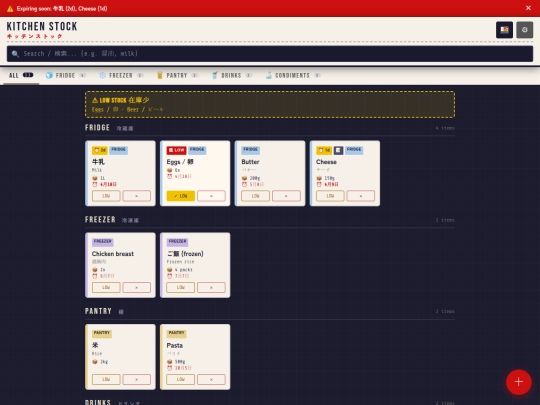Click the PANTRY section heading
The width and height of the screenshot is (540, 405).
(98, 311)
